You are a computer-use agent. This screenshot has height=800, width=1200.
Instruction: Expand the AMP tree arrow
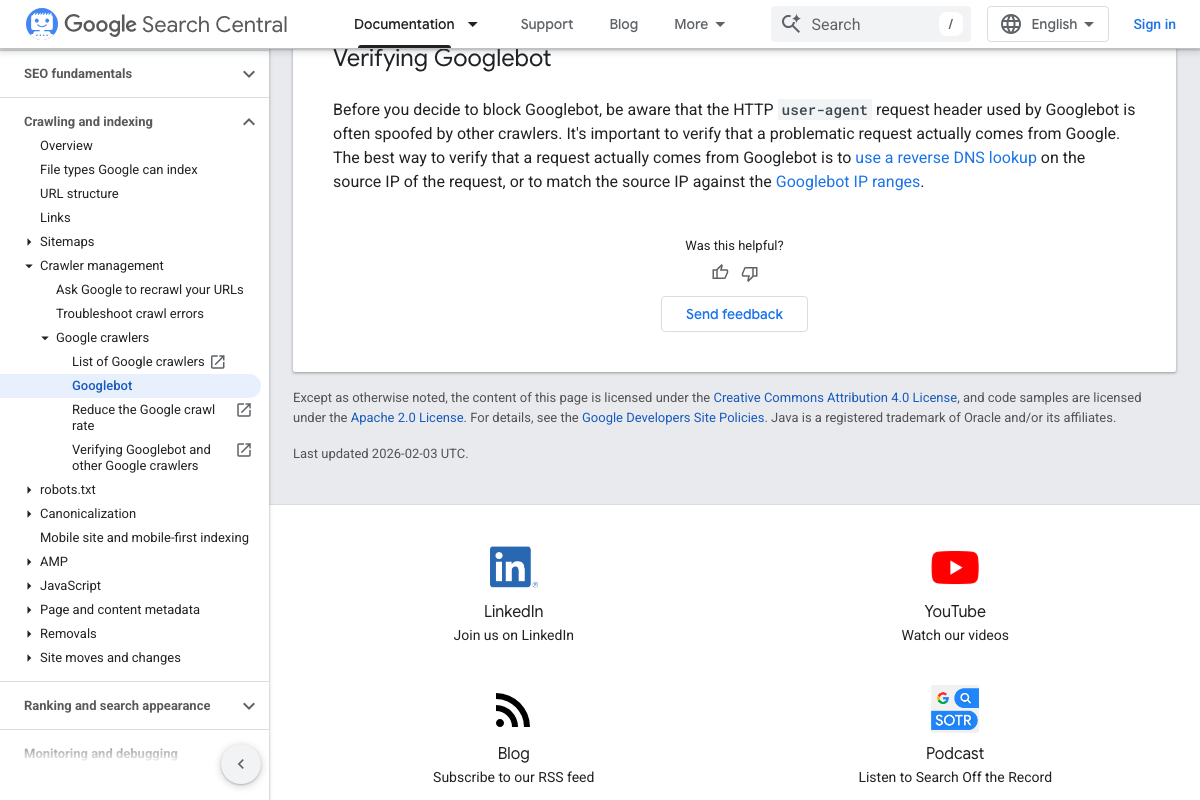pyautogui.click(x=29, y=562)
